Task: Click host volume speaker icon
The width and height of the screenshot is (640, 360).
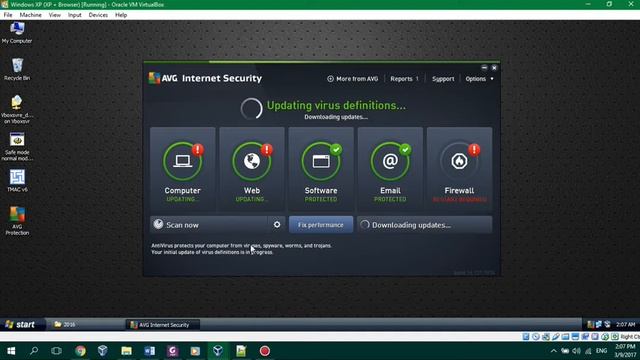Action: [x=576, y=351]
